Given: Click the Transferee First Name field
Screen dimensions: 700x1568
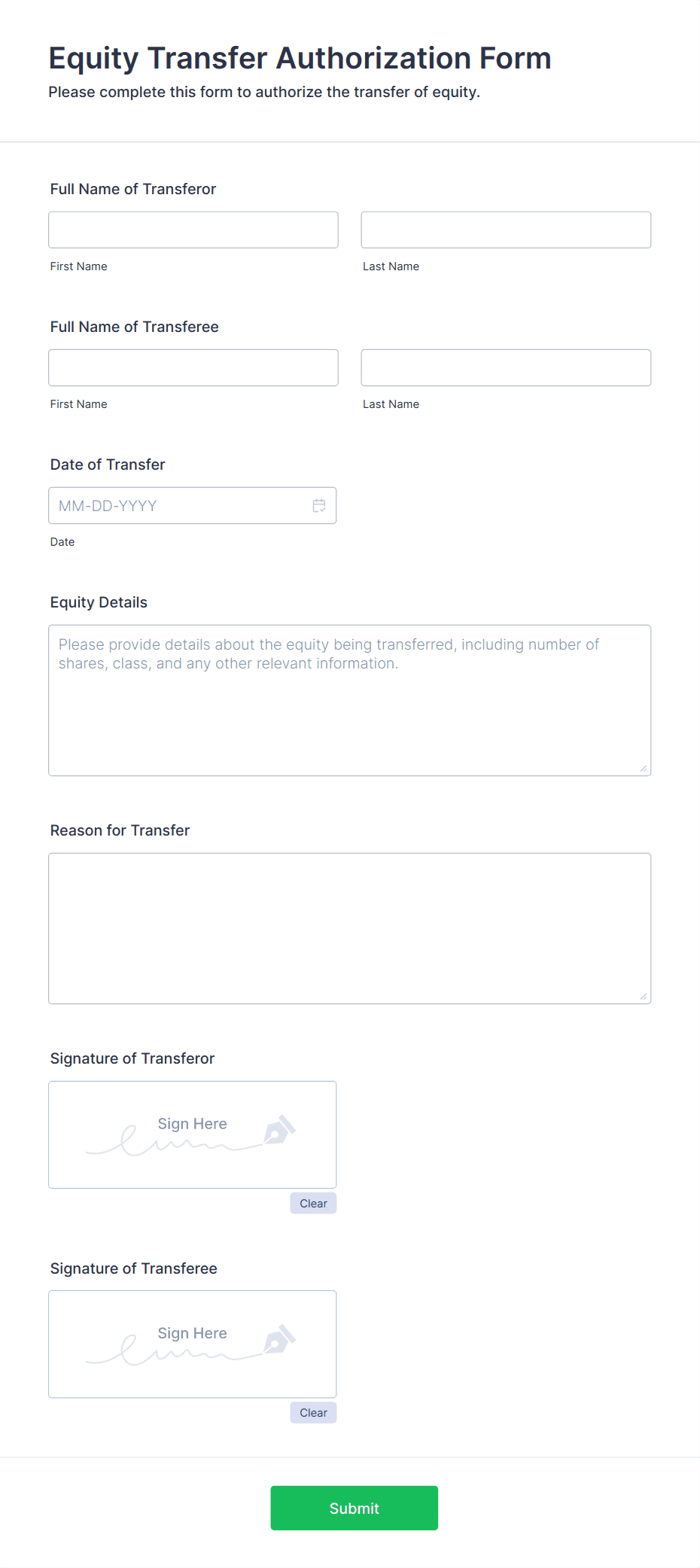Looking at the screenshot, I should (193, 367).
